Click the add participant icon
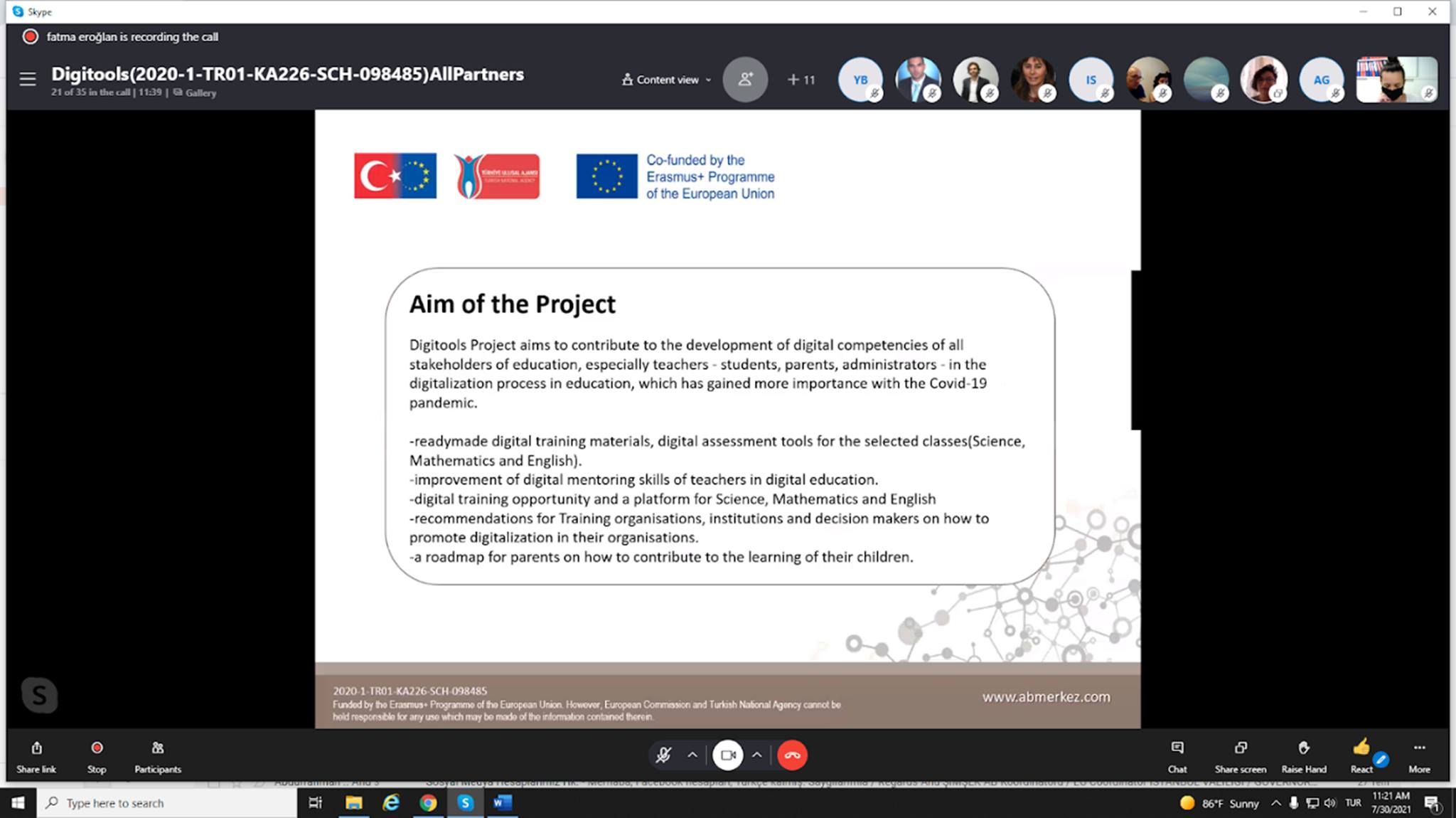 [745, 79]
